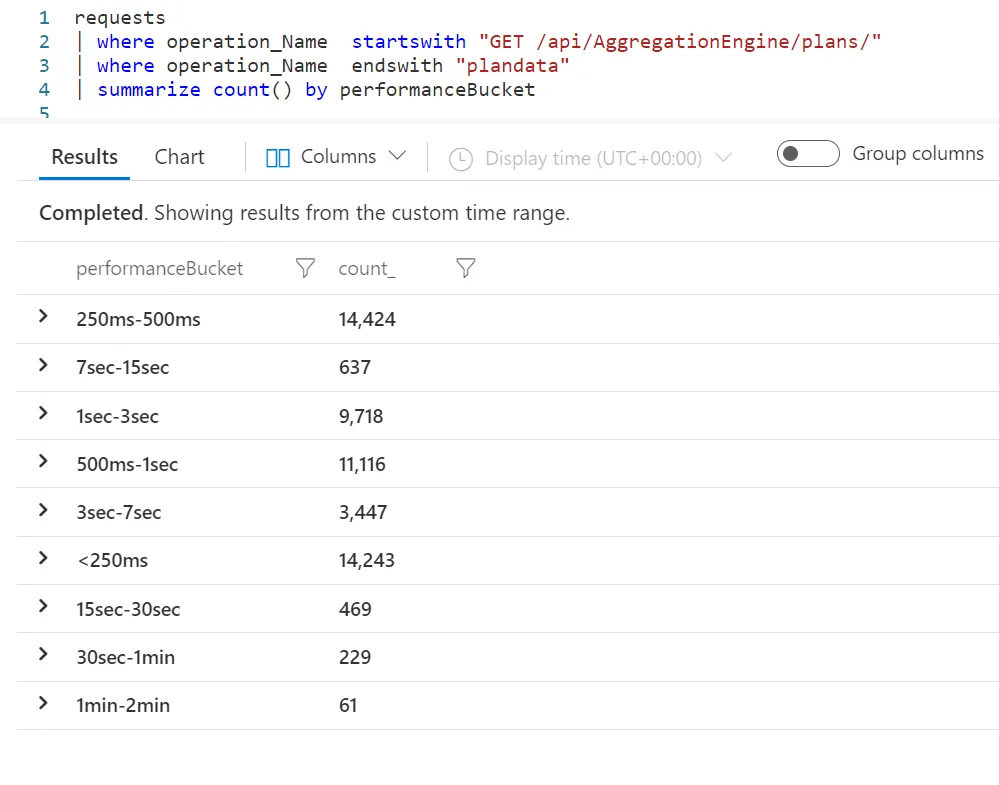The width and height of the screenshot is (999, 785).
Task: Toggle the Group columns switch
Action: [807, 154]
